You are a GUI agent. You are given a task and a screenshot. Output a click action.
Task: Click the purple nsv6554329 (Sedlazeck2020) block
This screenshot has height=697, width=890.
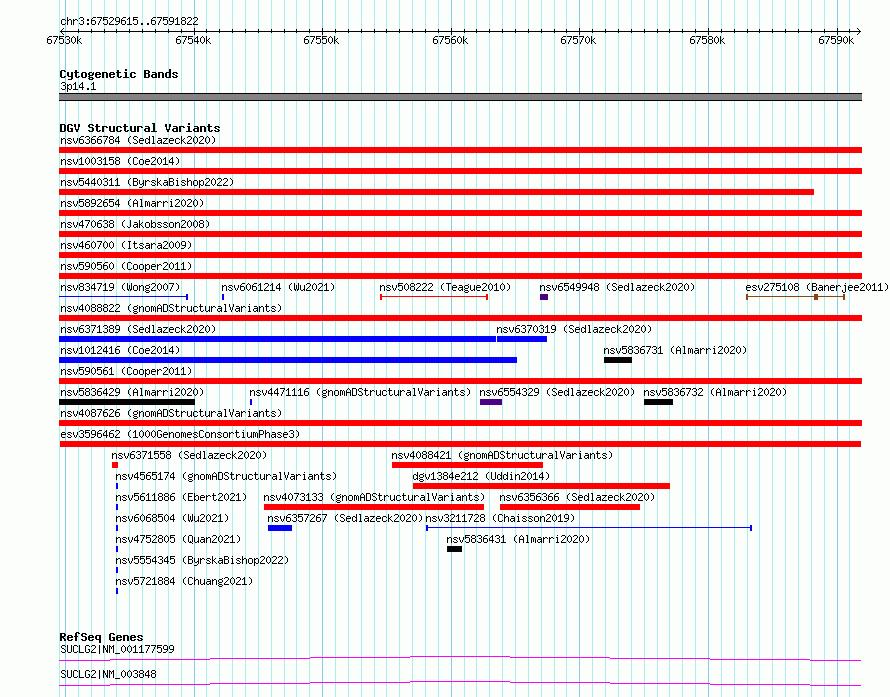pos(491,402)
